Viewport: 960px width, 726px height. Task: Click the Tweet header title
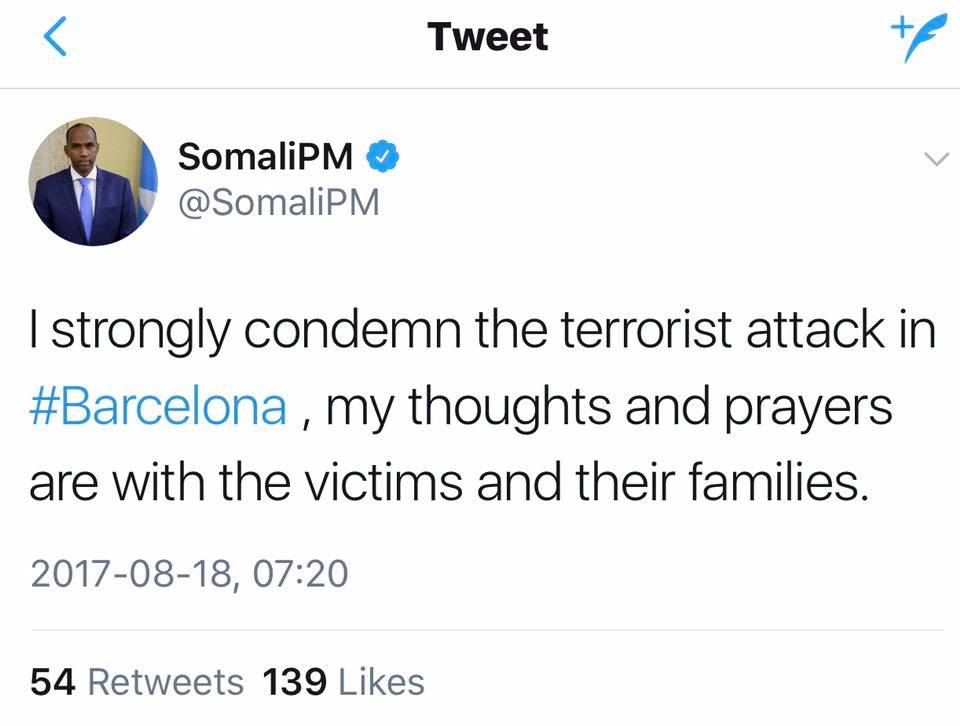point(487,38)
